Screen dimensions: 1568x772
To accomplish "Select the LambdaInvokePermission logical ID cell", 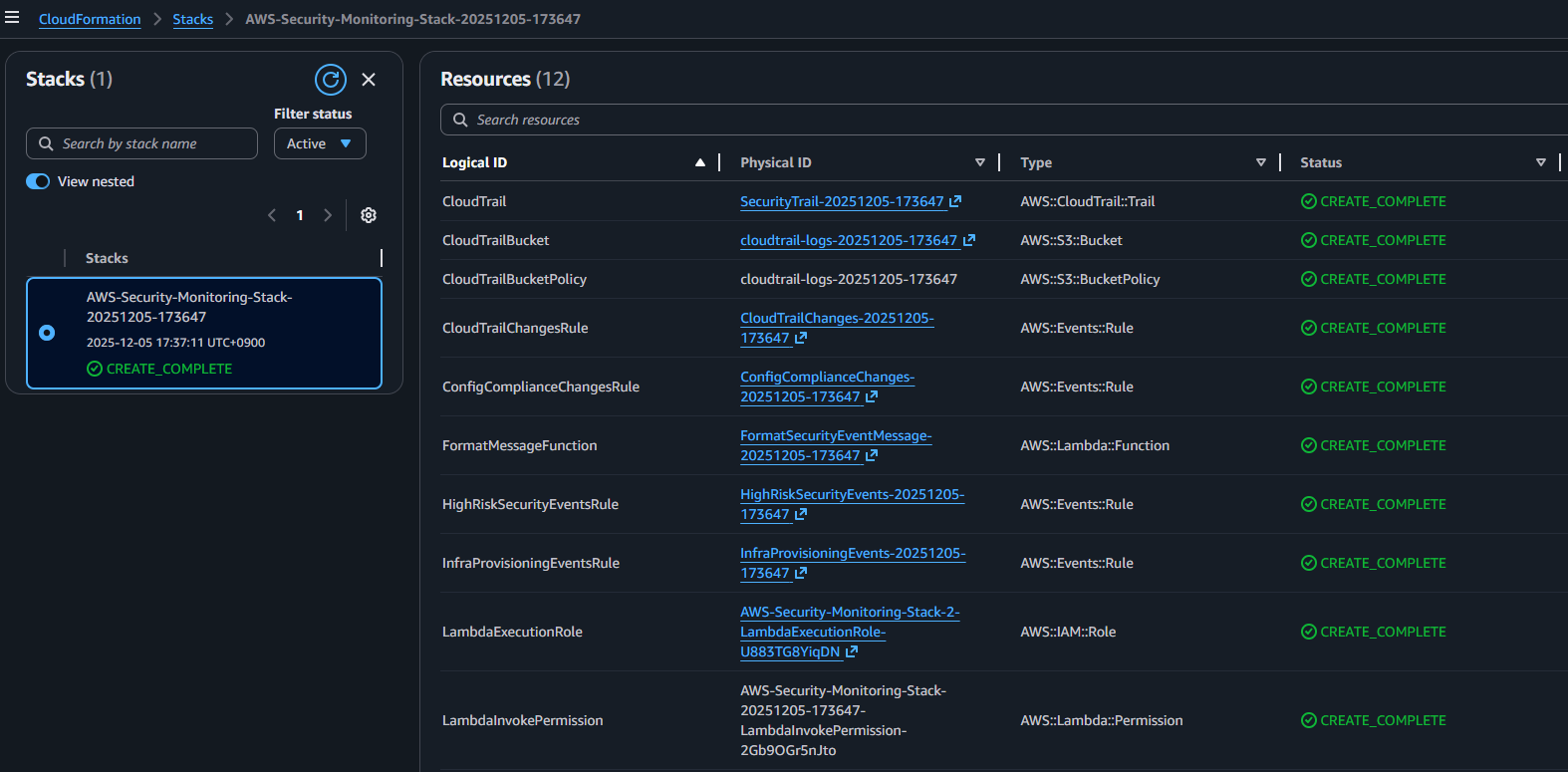I will click(523, 720).
